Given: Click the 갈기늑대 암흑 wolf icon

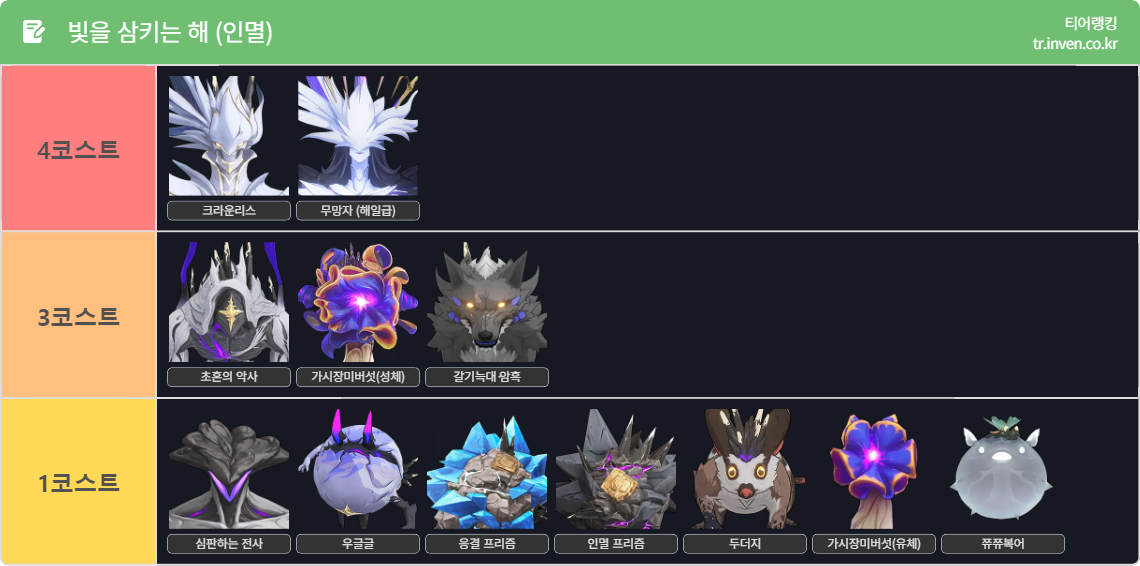Looking at the screenshot, I should tap(487, 302).
